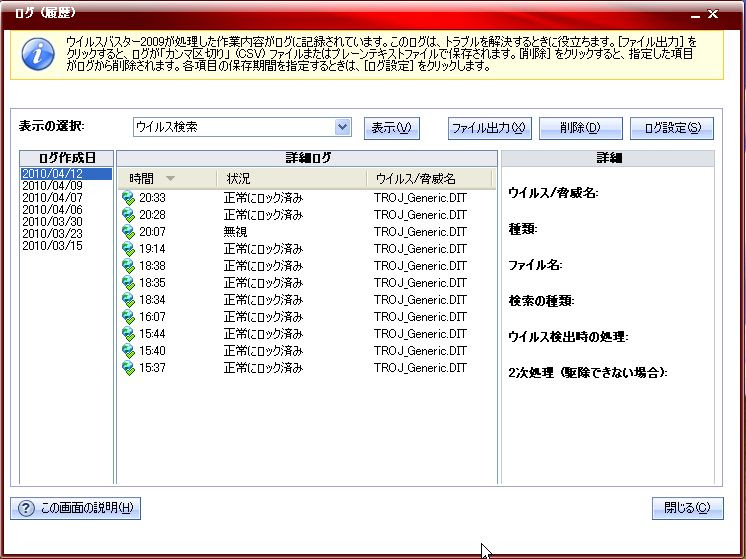Viewport: 746px width, 559px height.
Task: Click the status icon on the 20:33 log row
Action: point(128,197)
